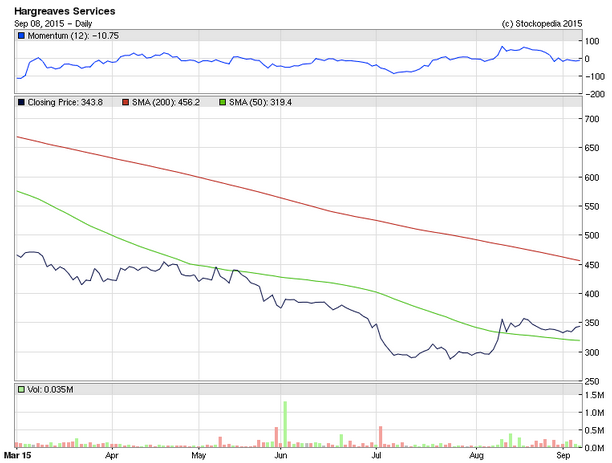Click the green Vol legend swatch
The height and width of the screenshot is (463, 612).
click(x=21, y=390)
